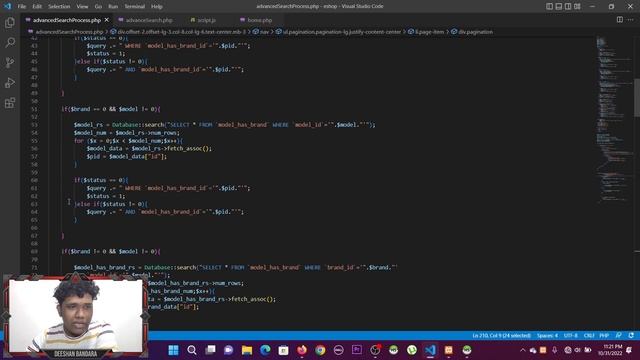Open uTorrent from taskbar
Viewport: 640px width, 360px height.
click(412, 350)
